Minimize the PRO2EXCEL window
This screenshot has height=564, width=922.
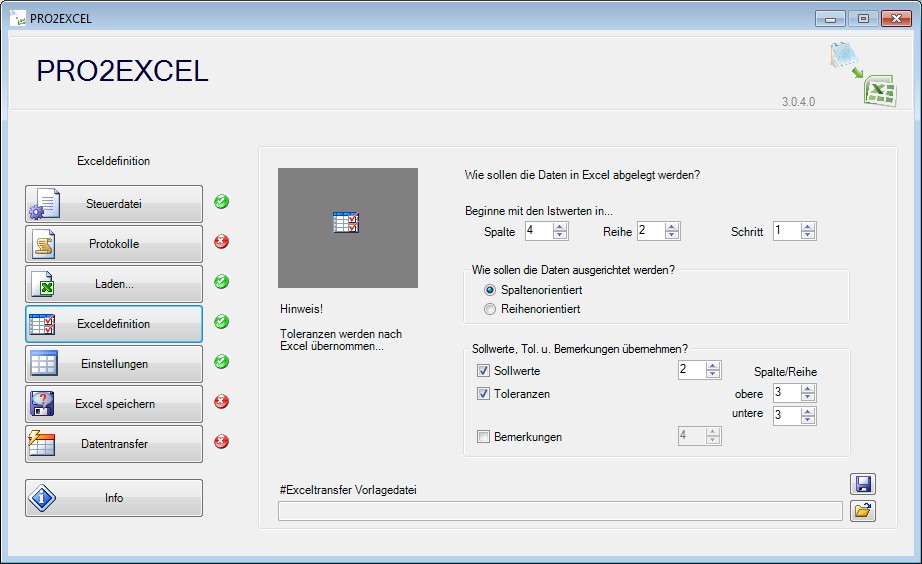tap(830, 19)
